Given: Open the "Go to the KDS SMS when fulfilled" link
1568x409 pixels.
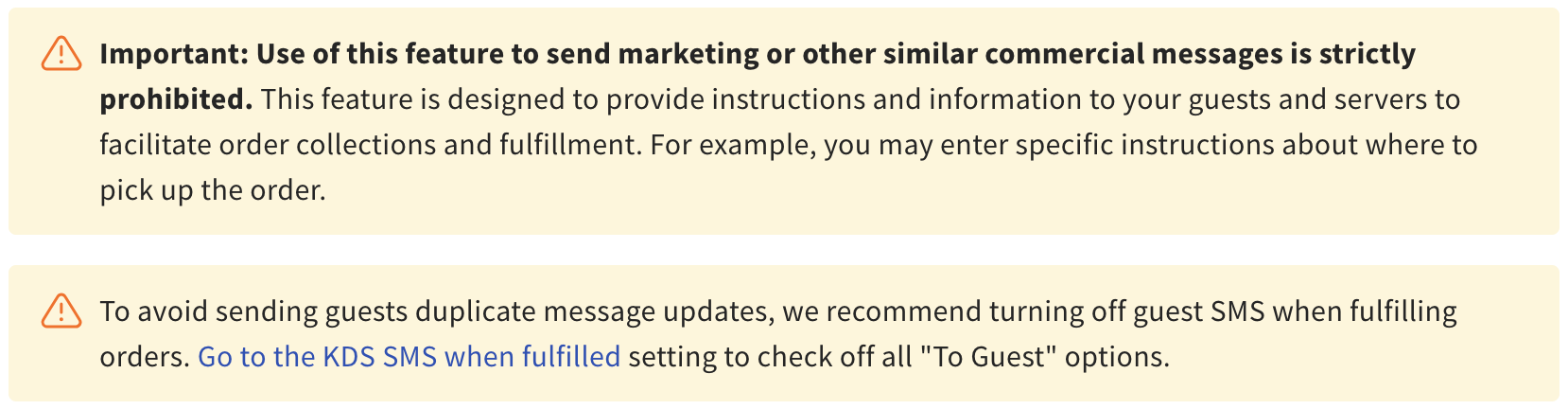Looking at the screenshot, I should coord(409,357).
